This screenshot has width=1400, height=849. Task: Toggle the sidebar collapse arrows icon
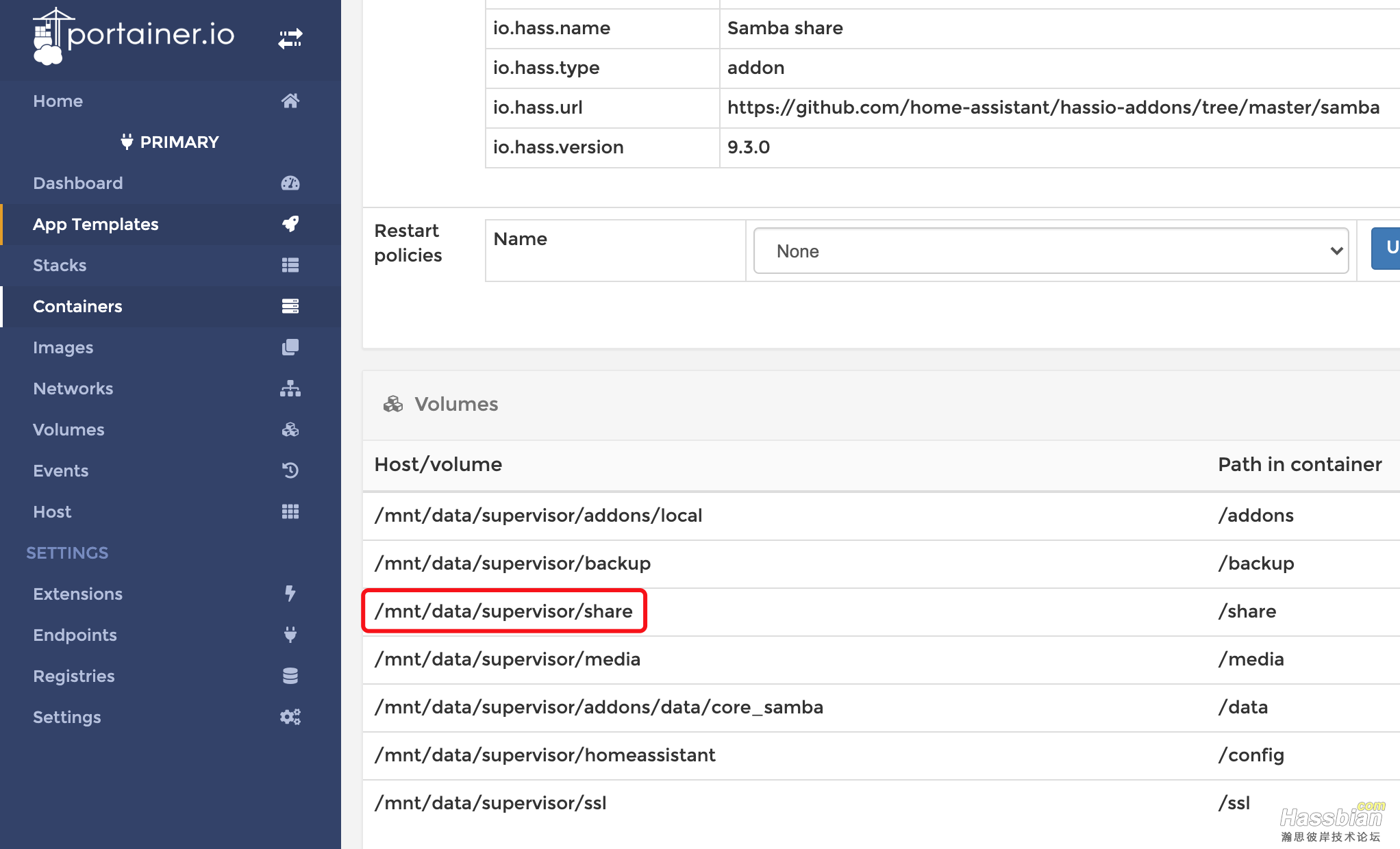tap(290, 38)
